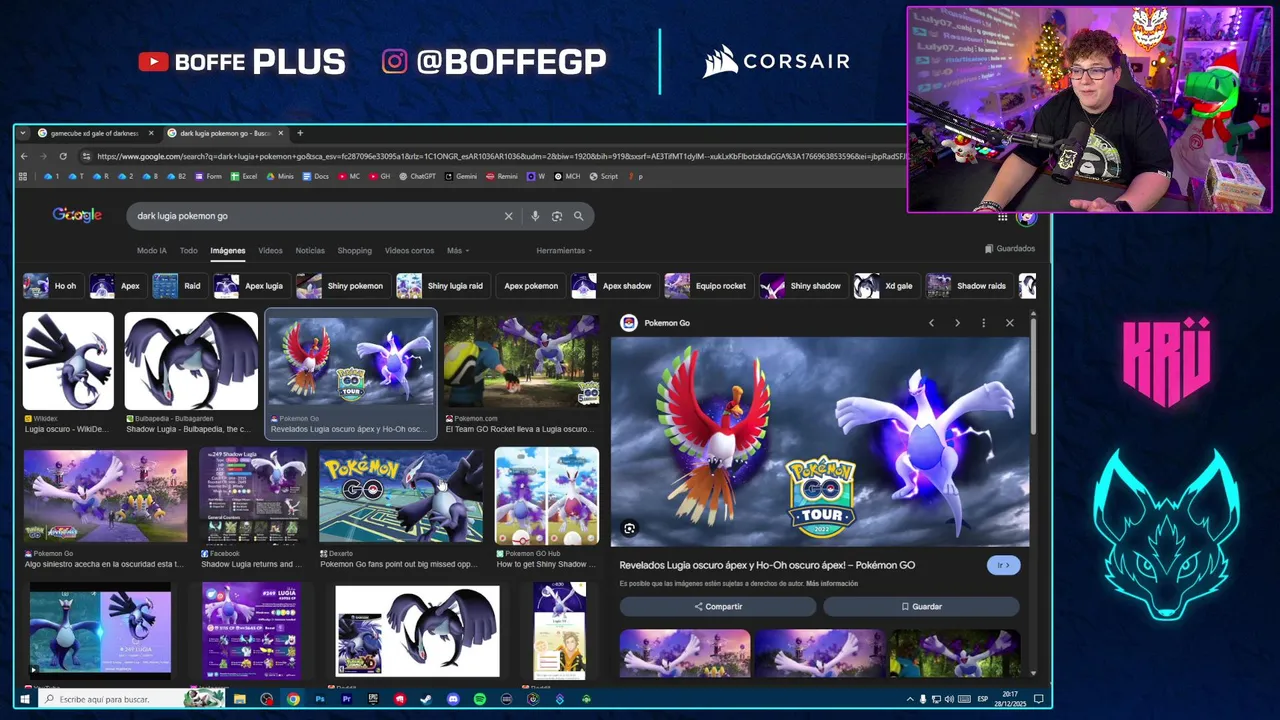Image resolution: width=1280 pixels, height=720 pixels.
Task: Select the Videos cortos search tab
Action: coord(409,250)
